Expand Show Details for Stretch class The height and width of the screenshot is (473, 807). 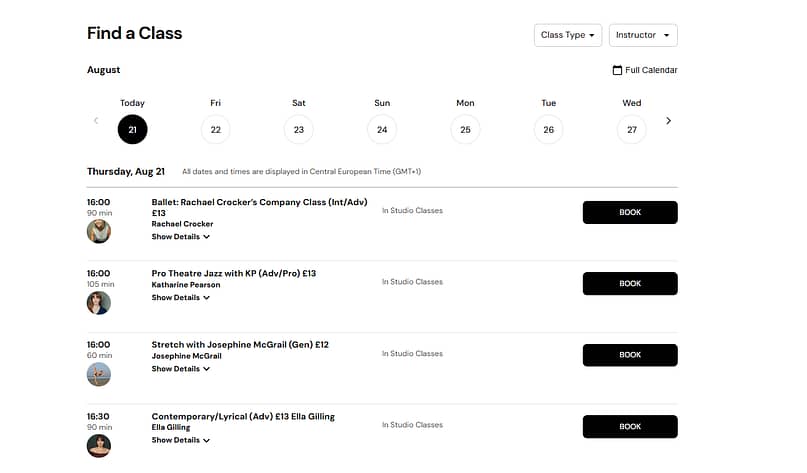tap(181, 369)
